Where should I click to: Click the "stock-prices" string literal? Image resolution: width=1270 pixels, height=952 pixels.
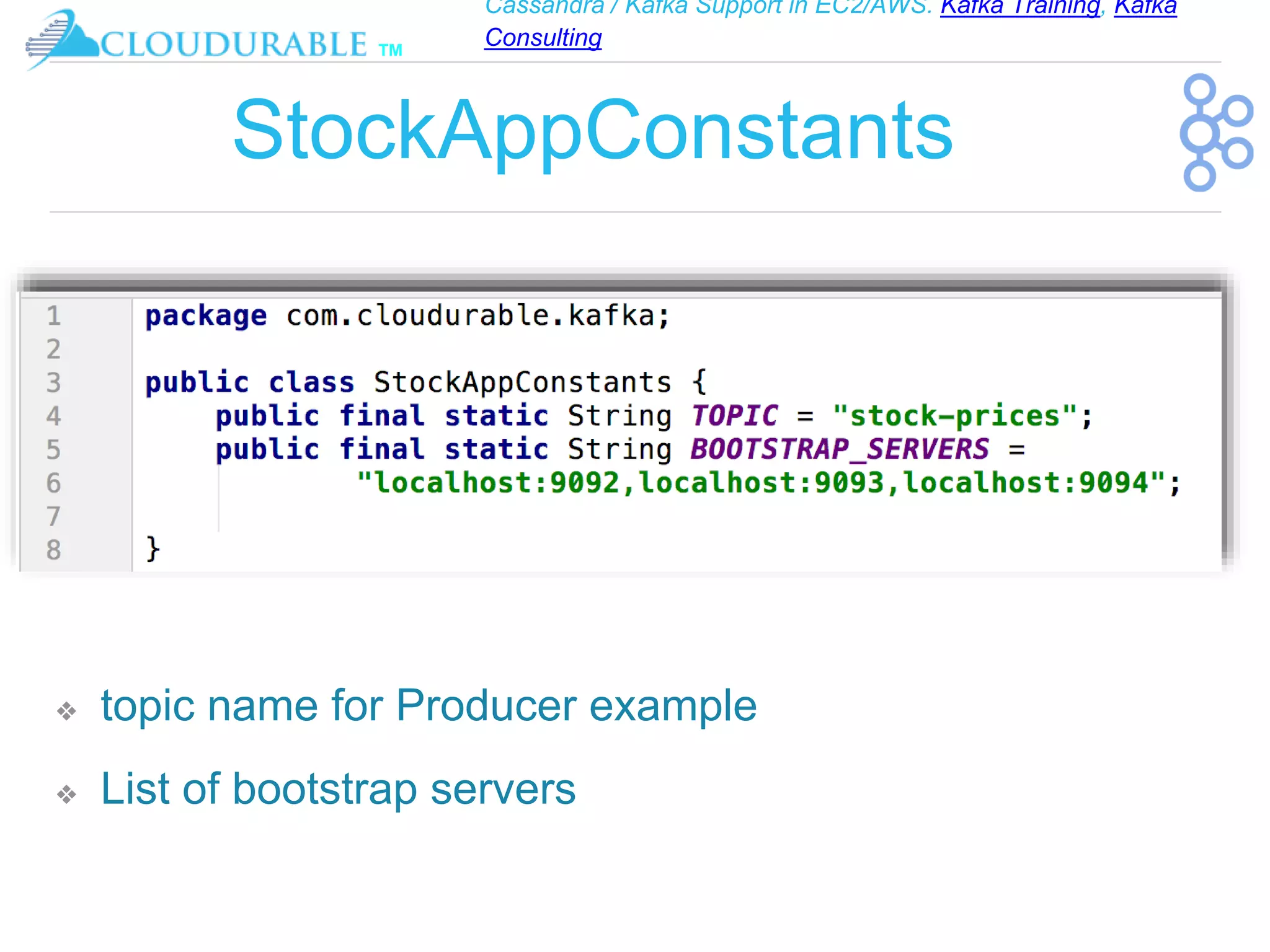(955, 416)
